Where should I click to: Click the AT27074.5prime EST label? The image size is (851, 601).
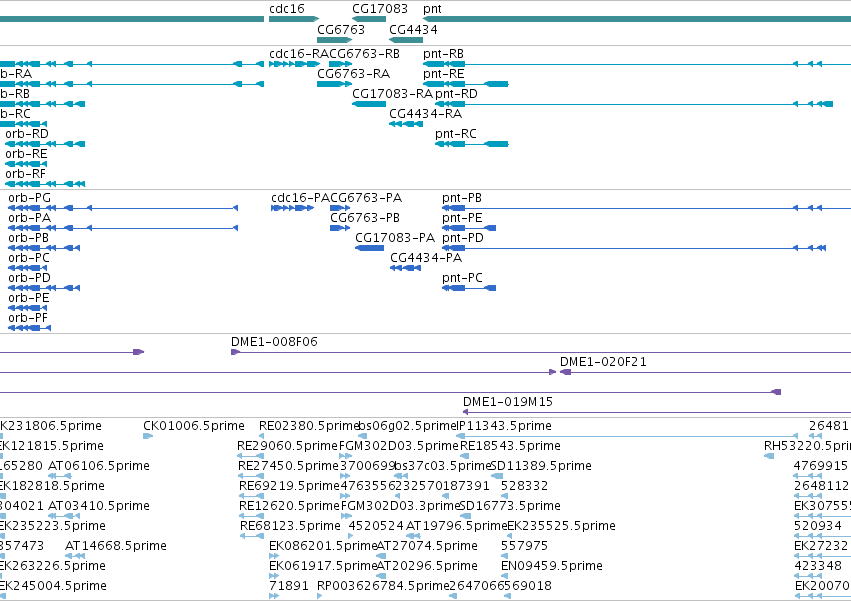(x=427, y=546)
